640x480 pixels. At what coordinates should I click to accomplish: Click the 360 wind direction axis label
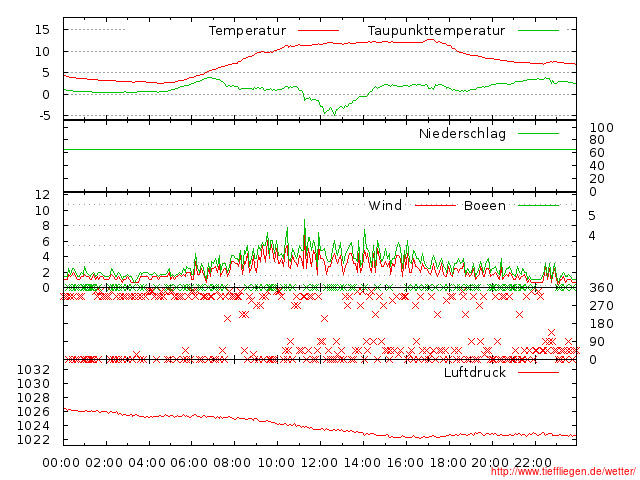coord(602,288)
